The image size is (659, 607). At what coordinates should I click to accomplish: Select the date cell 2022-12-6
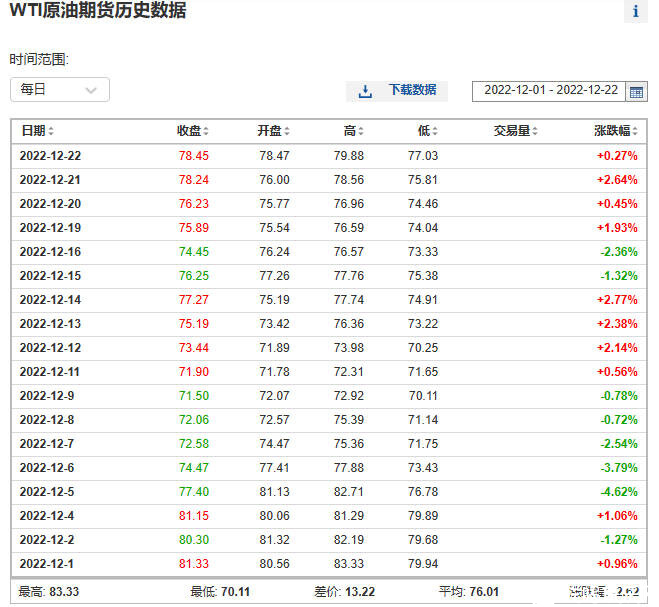click(x=47, y=467)
